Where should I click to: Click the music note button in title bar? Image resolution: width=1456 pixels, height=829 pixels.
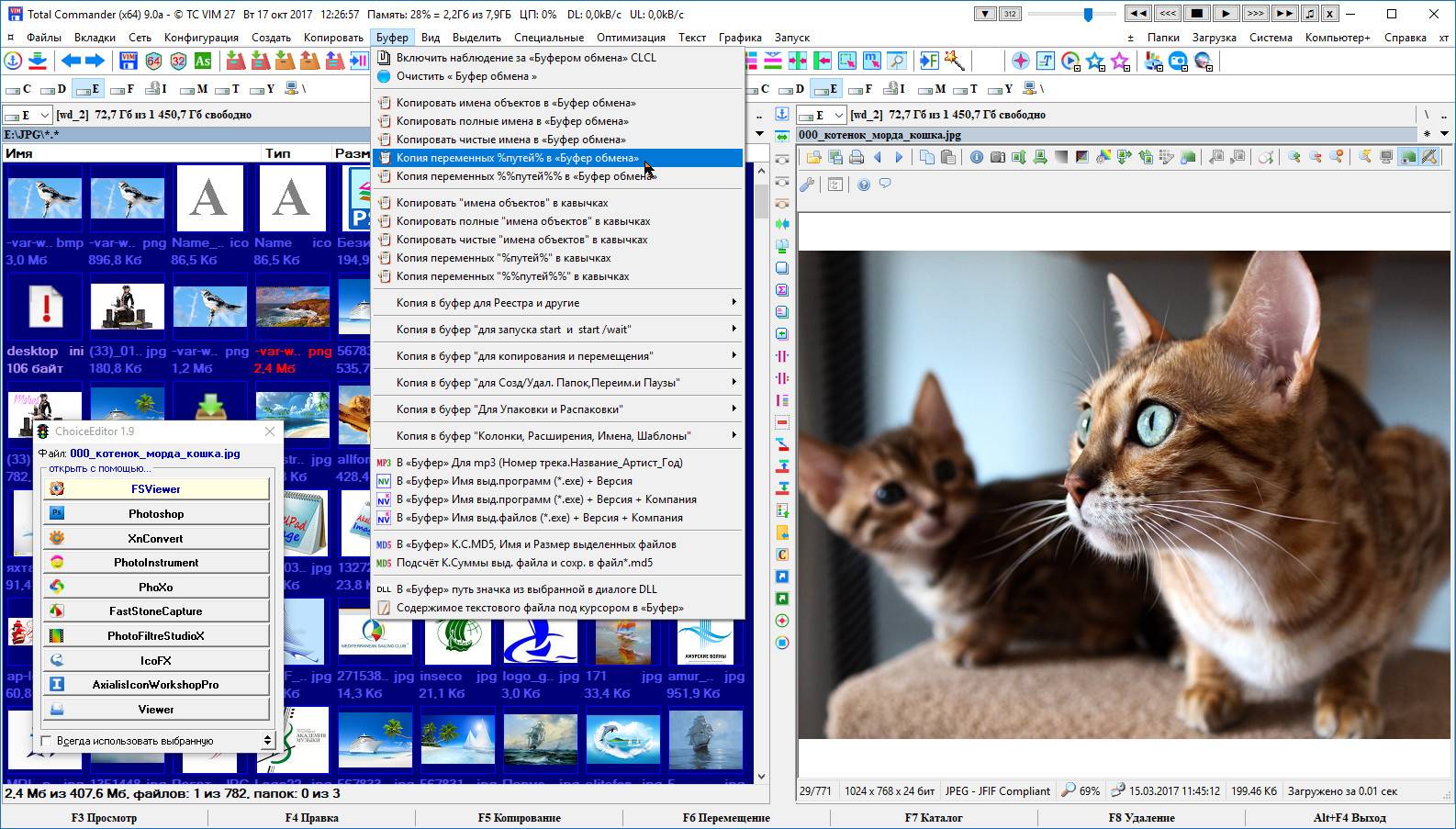[1310, 14]
